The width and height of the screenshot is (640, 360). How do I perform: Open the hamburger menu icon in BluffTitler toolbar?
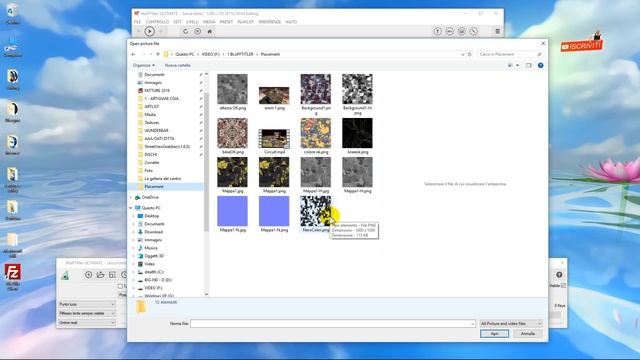[x=498, y=31]
